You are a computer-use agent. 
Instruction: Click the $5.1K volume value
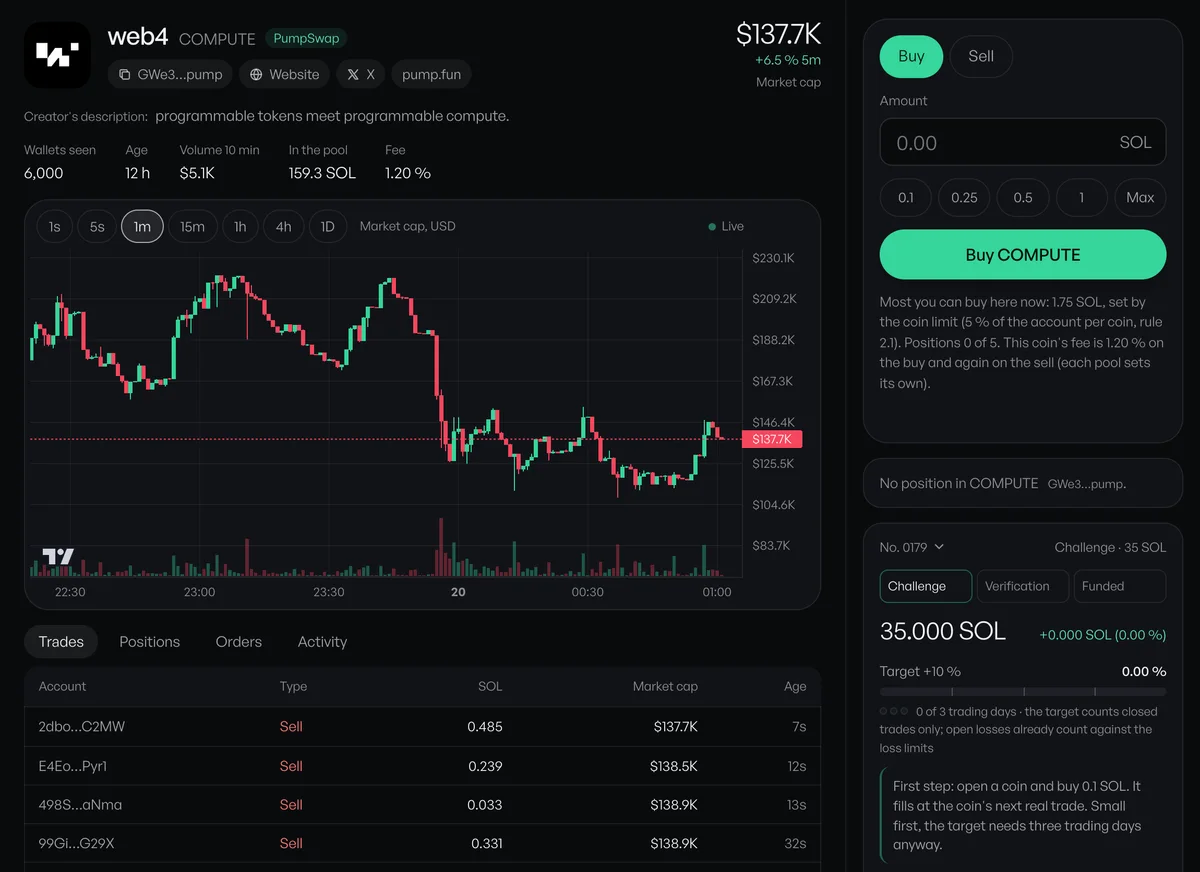tap(197, 173)
